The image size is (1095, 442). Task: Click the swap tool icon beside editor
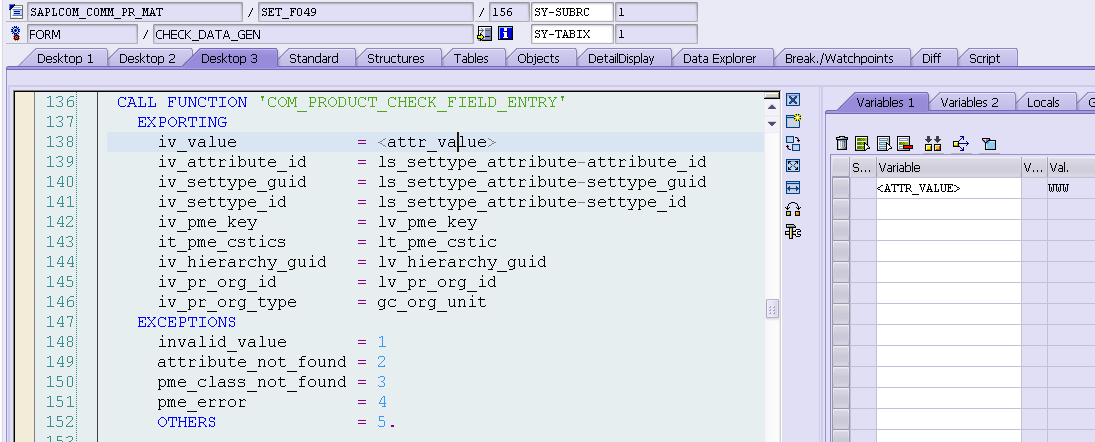click(793, 144)
